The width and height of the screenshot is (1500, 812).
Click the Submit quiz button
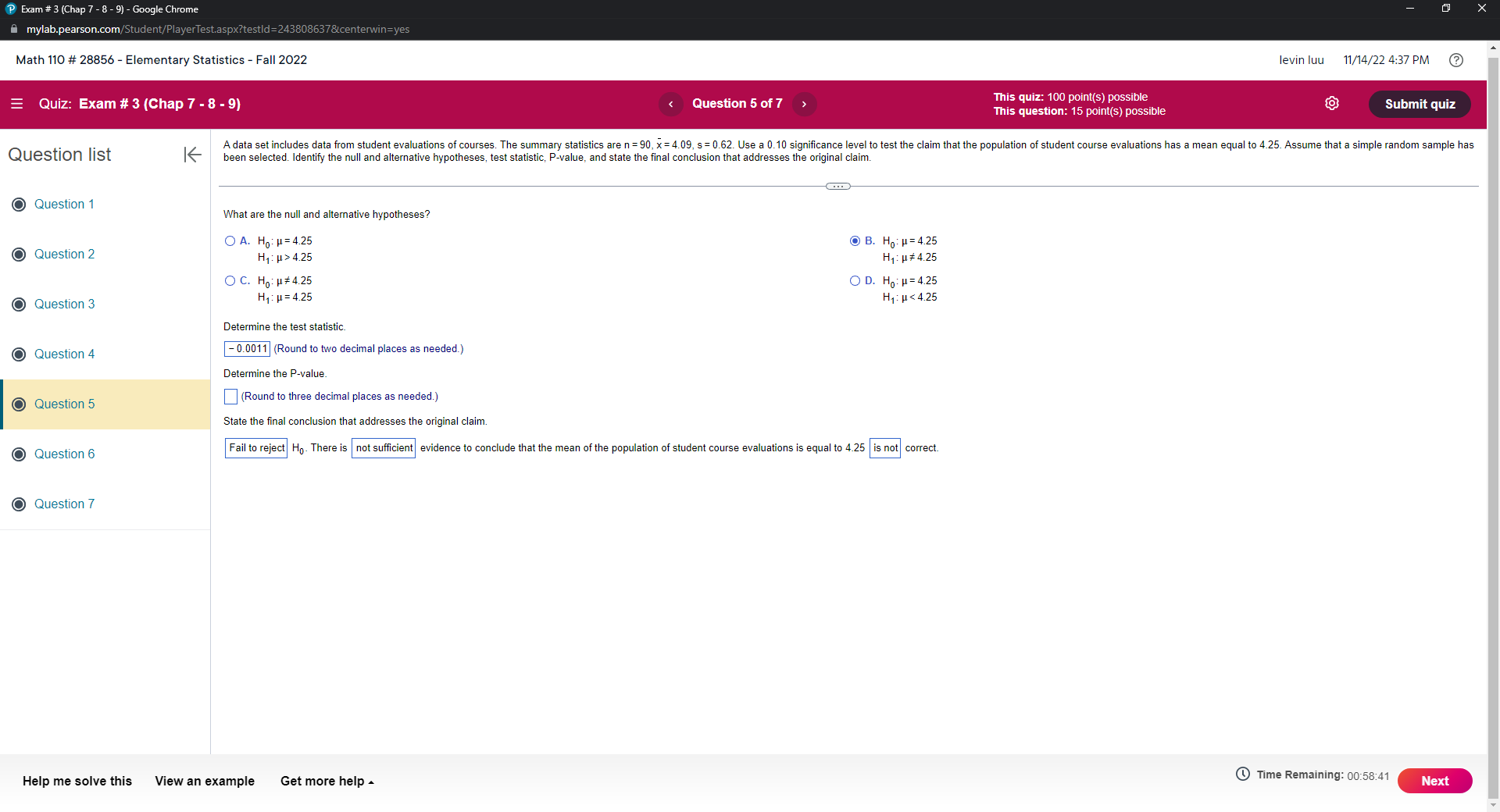(x=1419, y=104)
